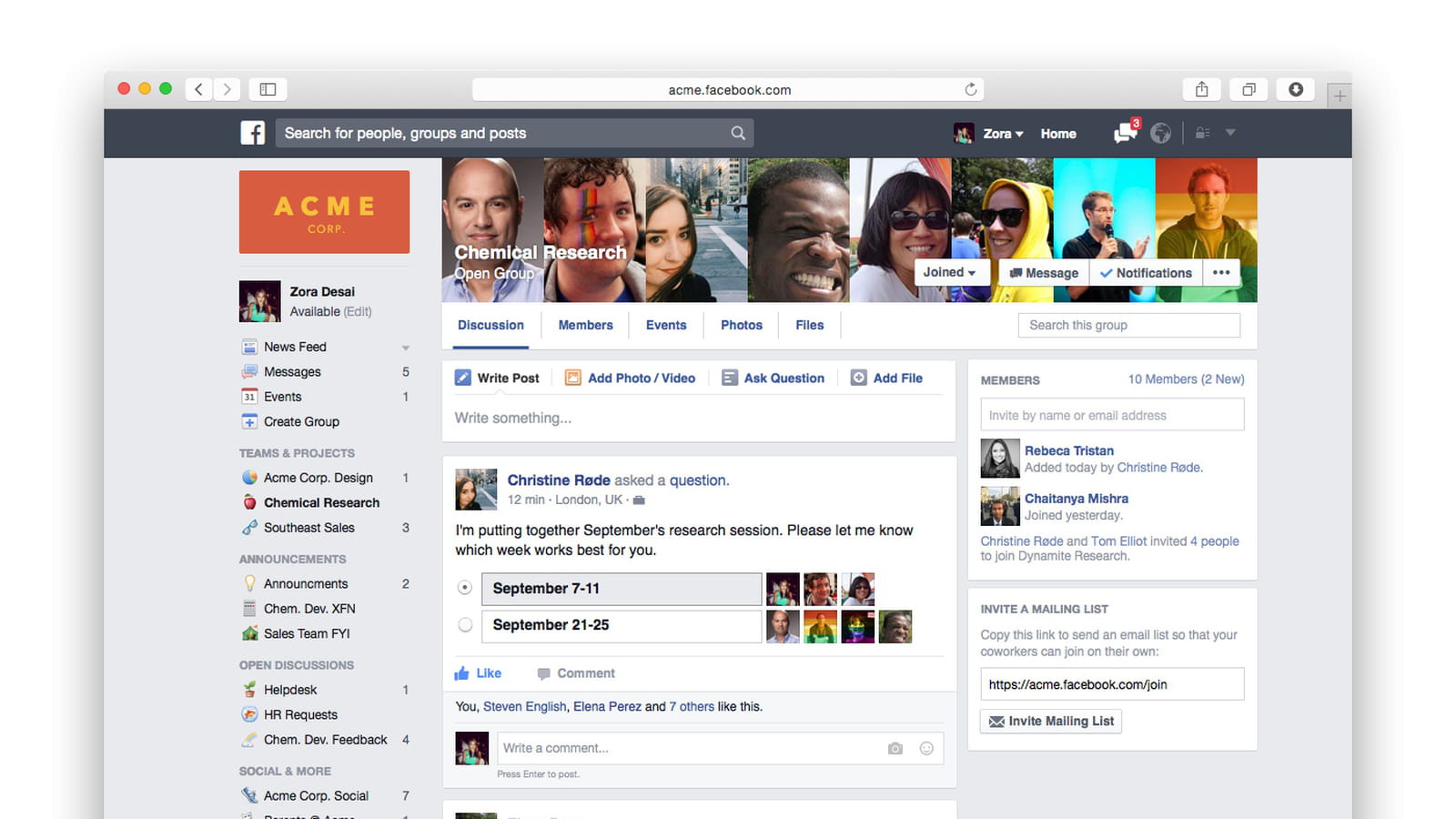The width and height of the screenshot is (1456, 819).
Task: Show all tabs in Safari
Action: tap(1249, 89)
